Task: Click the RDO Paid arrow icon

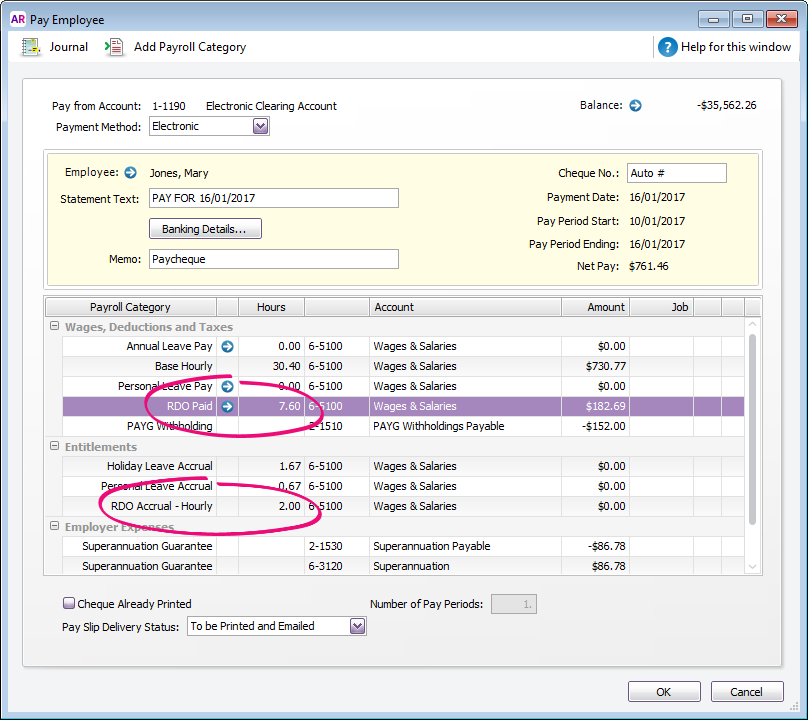Action: click(x=227, y=407)
